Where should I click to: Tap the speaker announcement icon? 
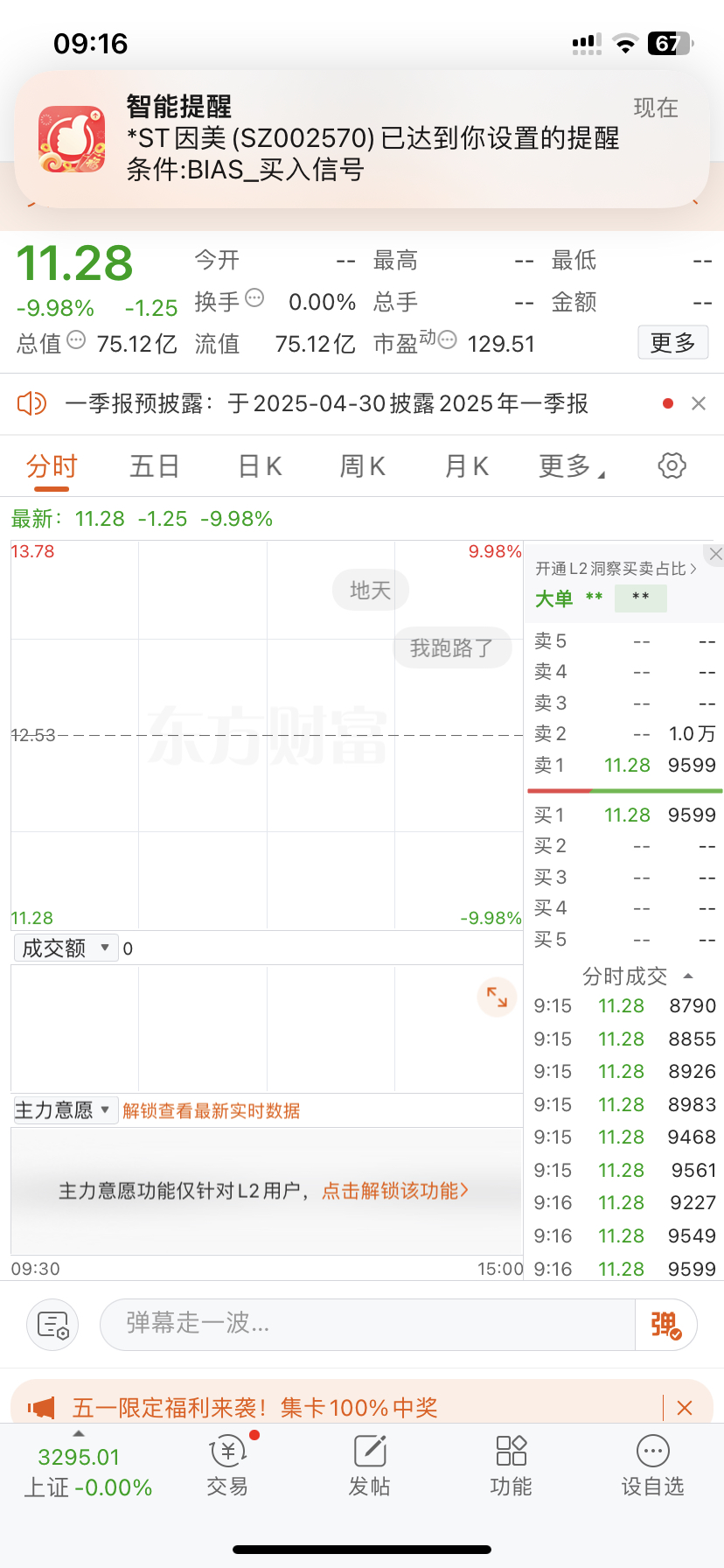[32, 403]
